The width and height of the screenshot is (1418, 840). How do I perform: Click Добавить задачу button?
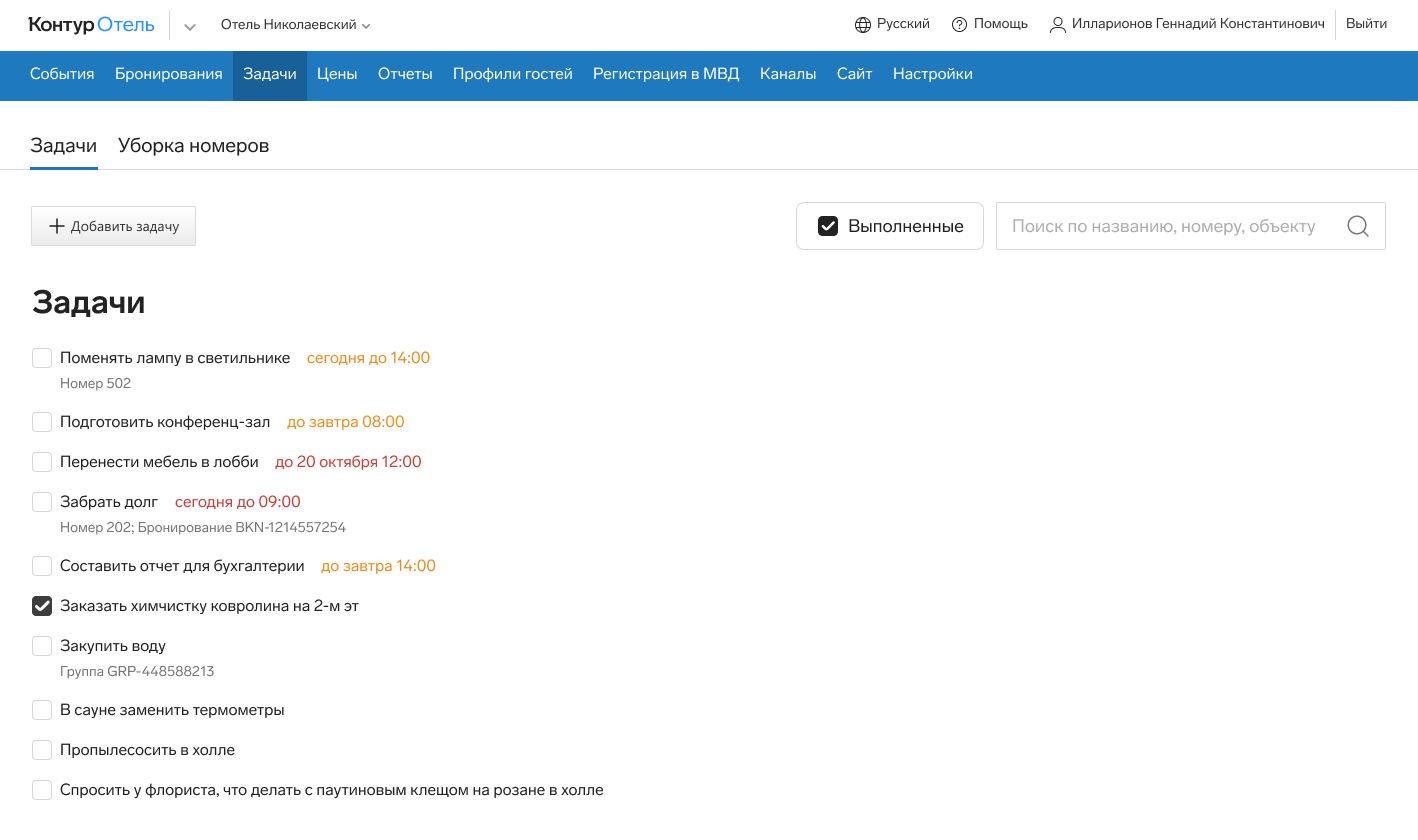[x=113, y=226]
